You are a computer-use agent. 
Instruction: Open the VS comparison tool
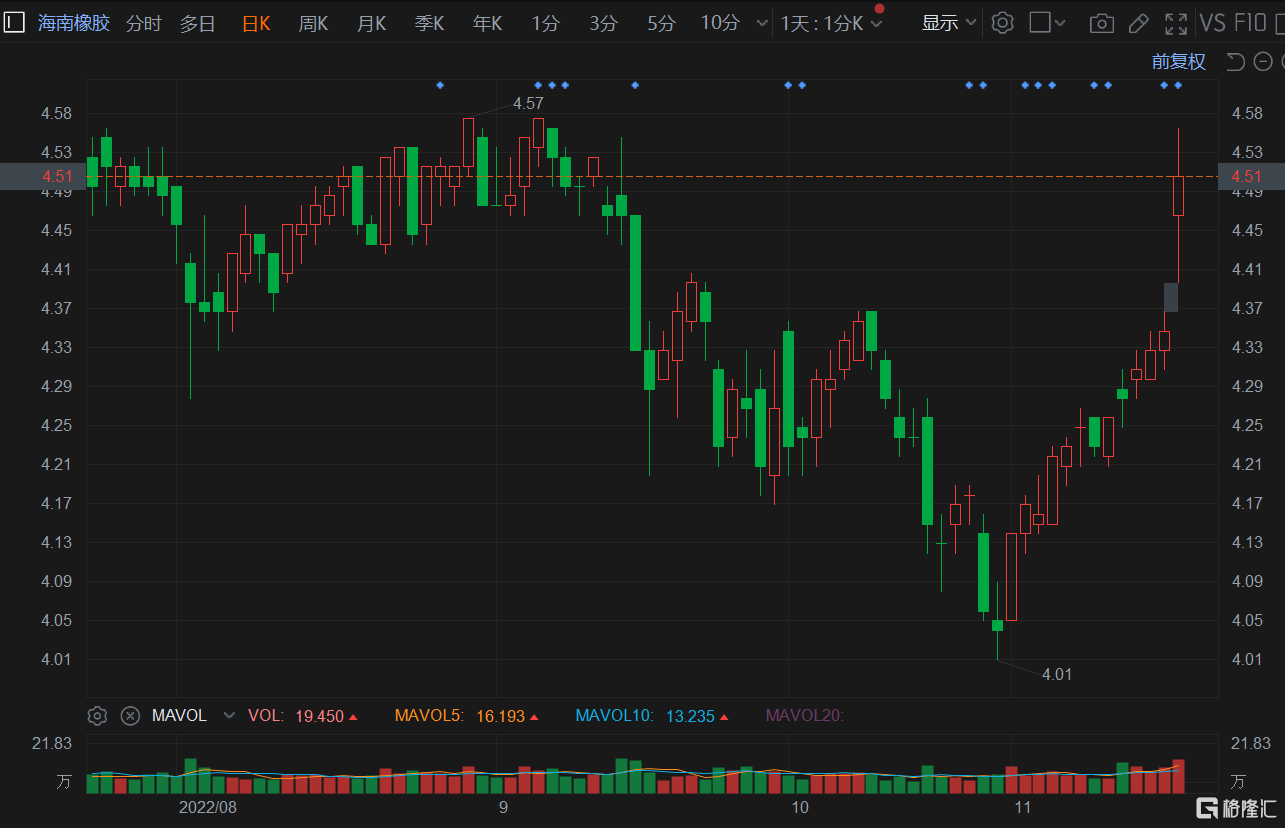(x=1212, y=23)
